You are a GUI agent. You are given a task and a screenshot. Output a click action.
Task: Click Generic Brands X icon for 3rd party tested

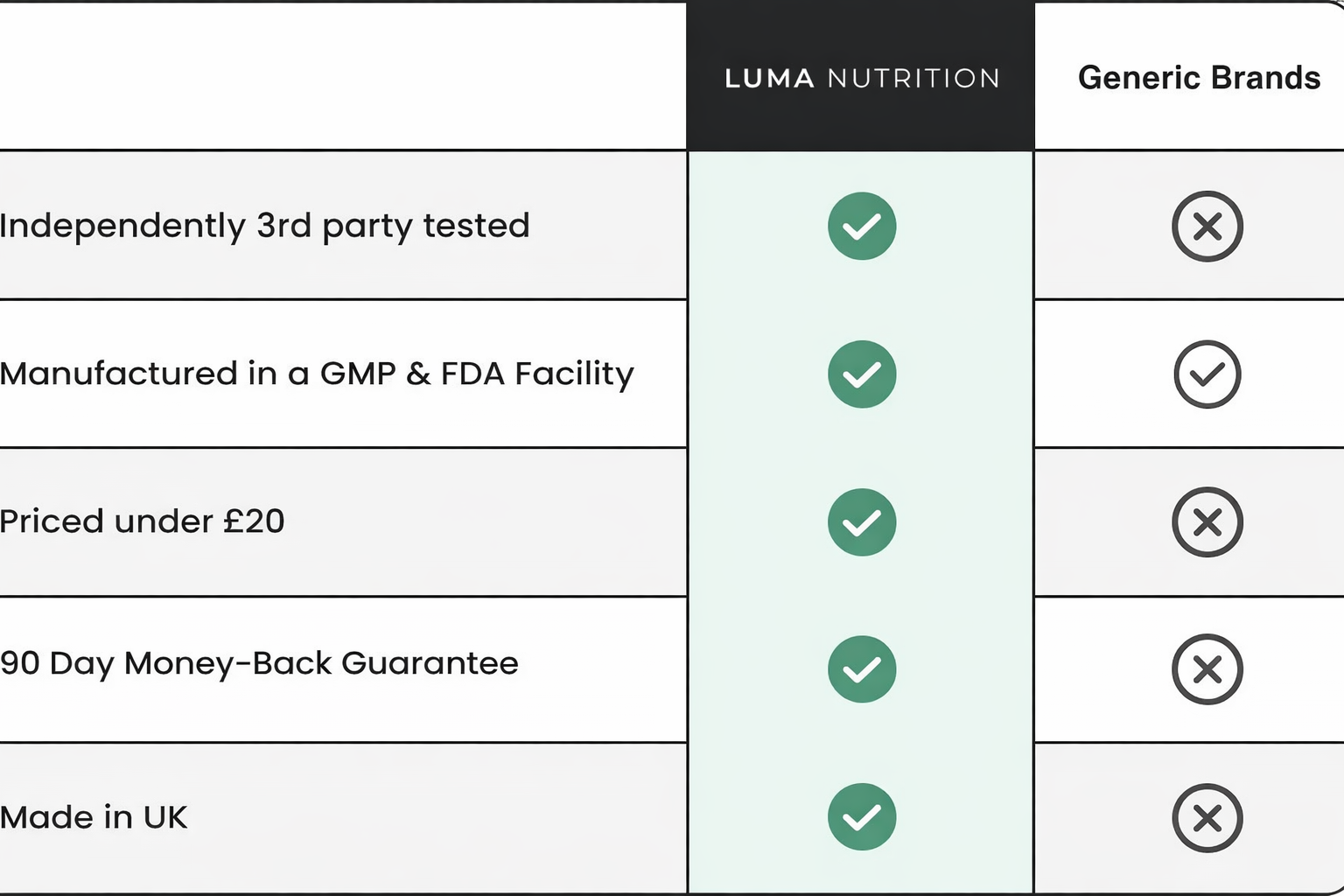pyautogui.click(x=1207, y=226)
